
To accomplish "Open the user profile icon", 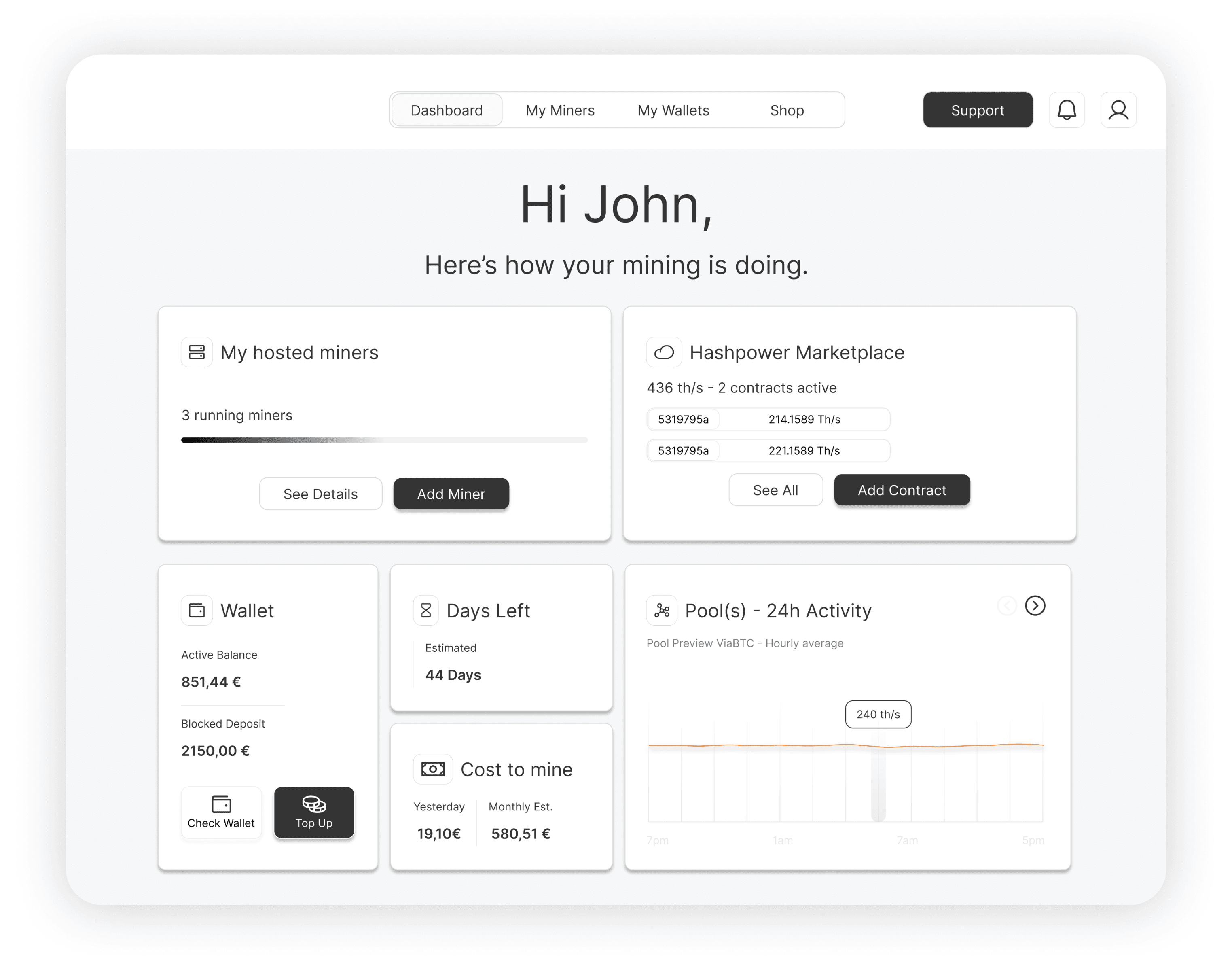I will [1118, 110].
